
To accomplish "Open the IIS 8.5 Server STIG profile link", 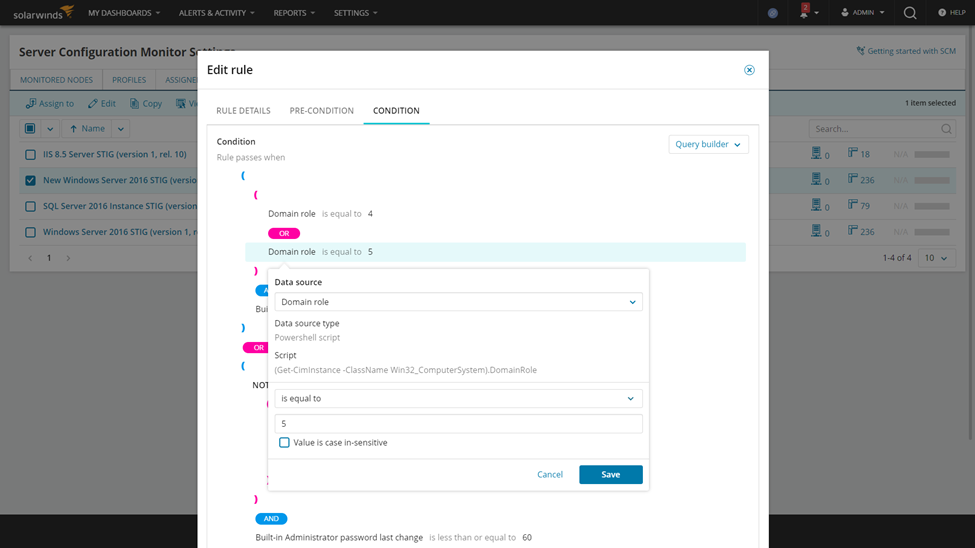I will coord(114,154).
